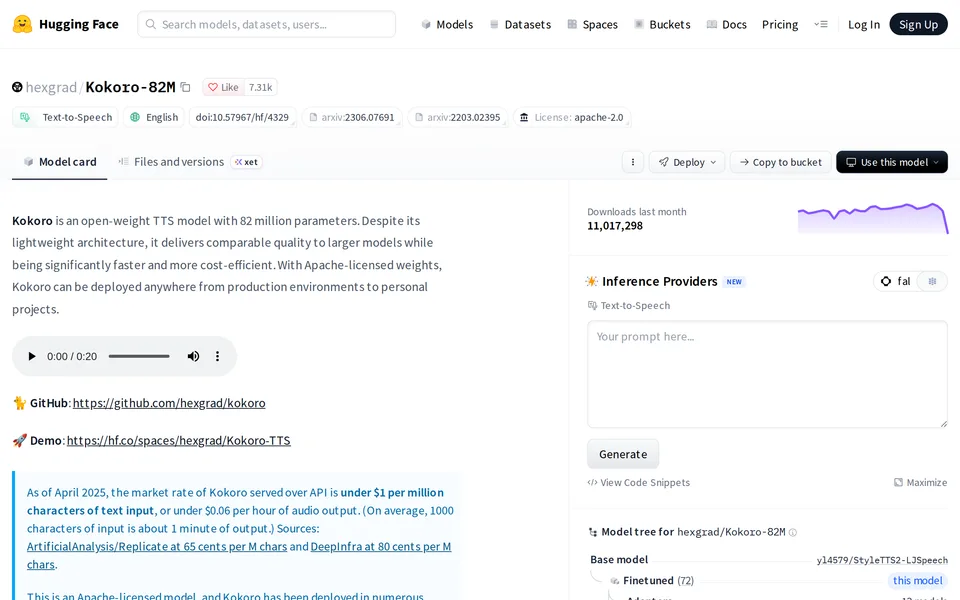Open audio player more options icon

pyautogui.click(x=217, y=356)
